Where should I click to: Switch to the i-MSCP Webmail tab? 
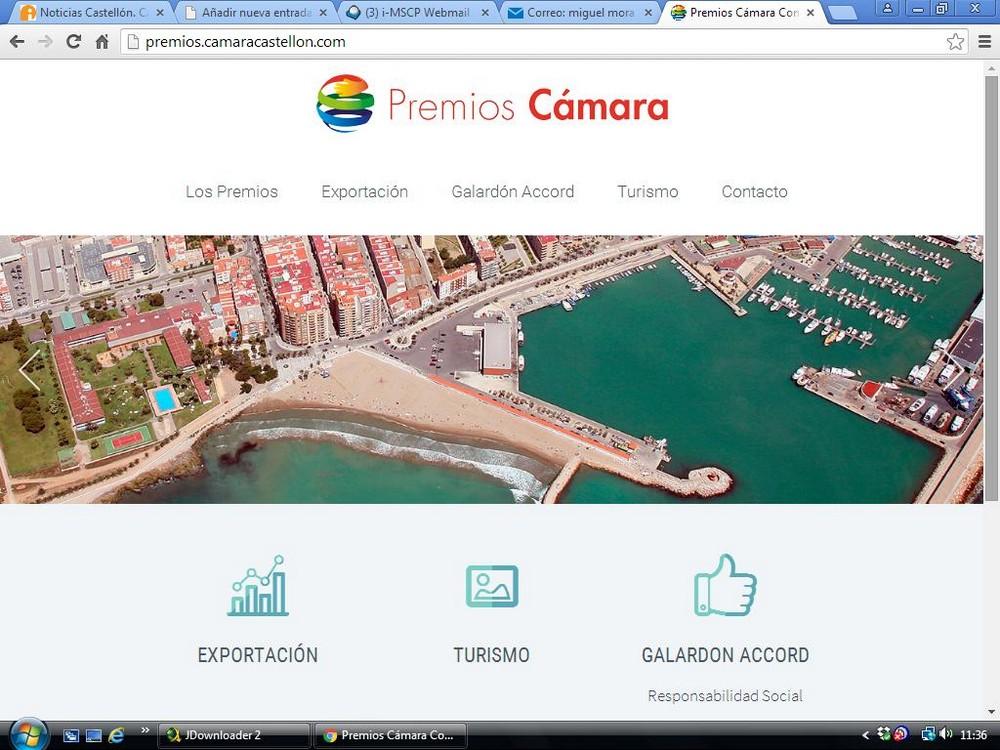[417, 13]
